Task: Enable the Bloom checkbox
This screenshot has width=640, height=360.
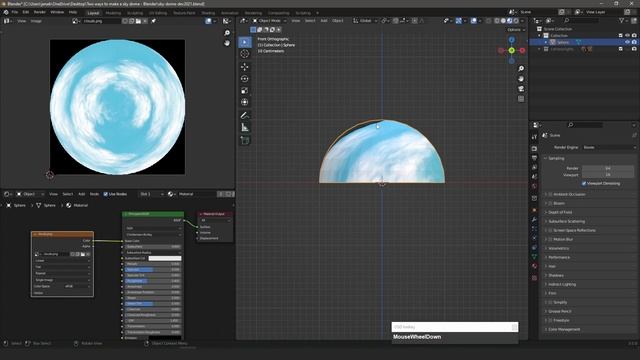Action: tap(550, 203)
